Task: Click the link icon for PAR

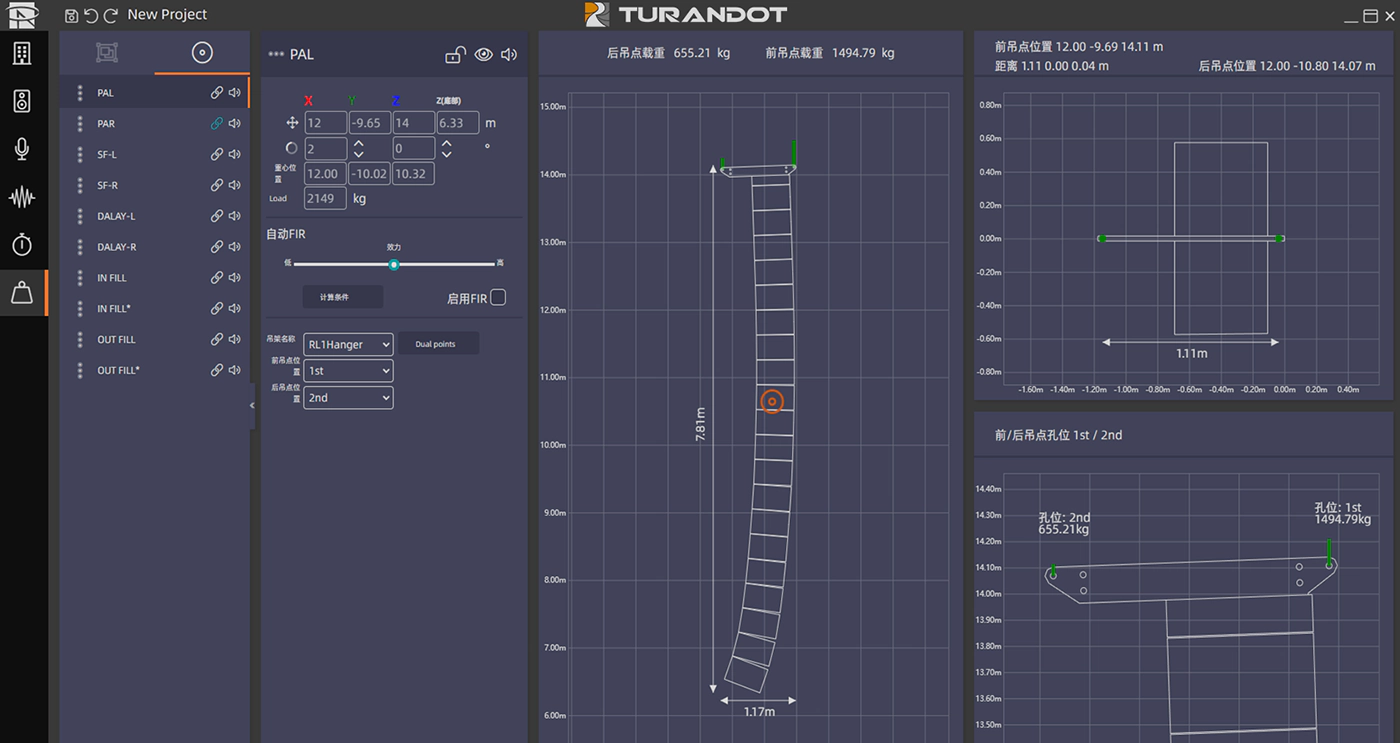Action: (216, 124)
